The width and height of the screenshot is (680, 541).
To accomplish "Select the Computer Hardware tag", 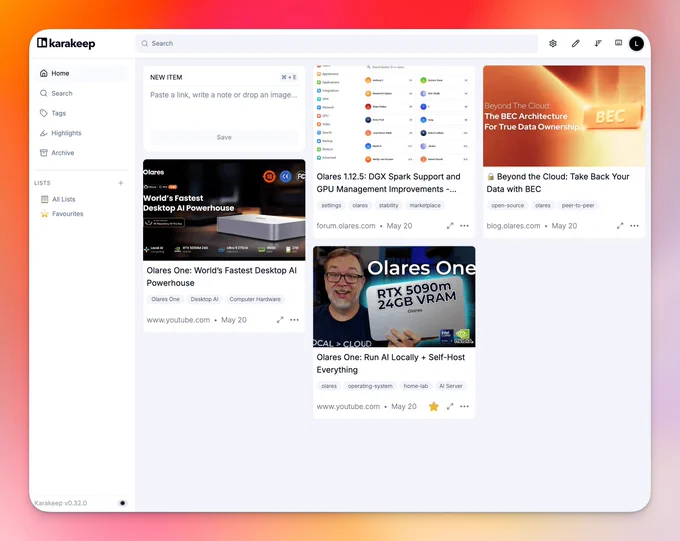I will pyautogui.click(x=255, y=299).
